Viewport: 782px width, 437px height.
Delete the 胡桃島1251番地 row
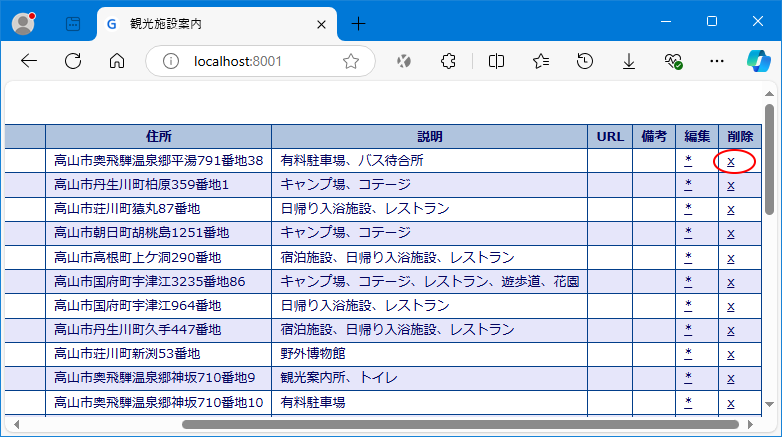731,233
